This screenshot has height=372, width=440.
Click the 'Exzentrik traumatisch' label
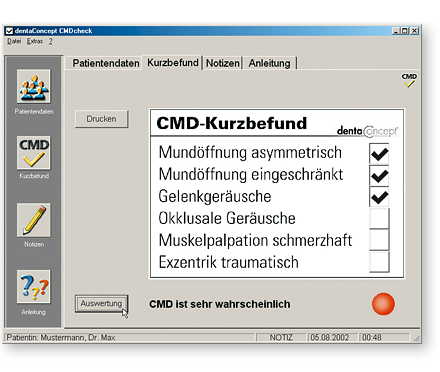[228, 262]
